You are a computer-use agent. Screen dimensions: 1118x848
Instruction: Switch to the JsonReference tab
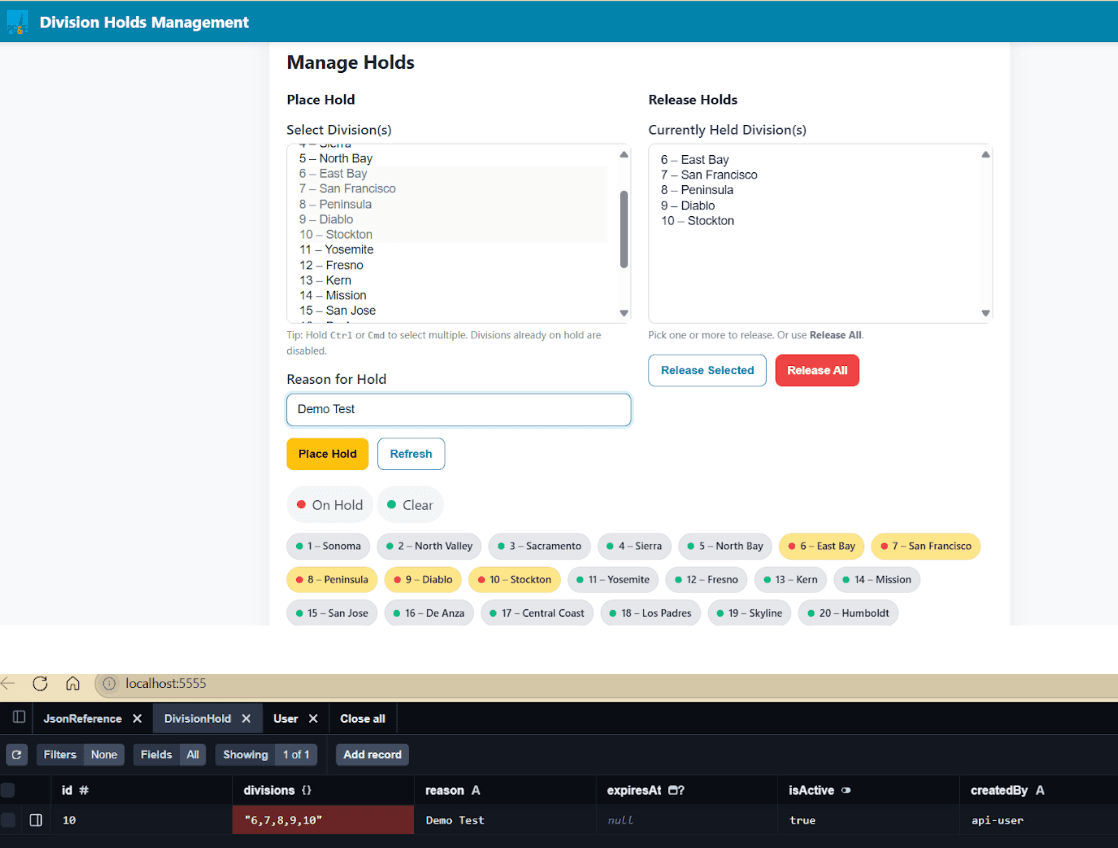[x=83, y=719]
